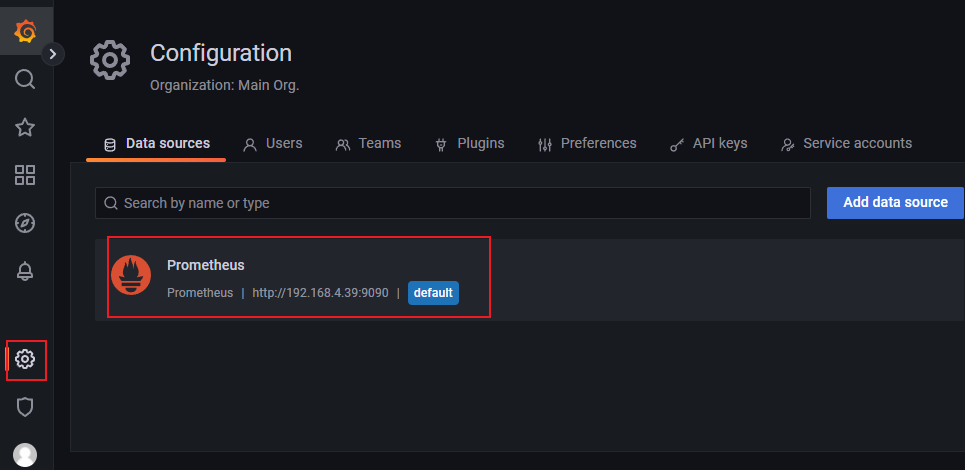Switch to the Service accounts tab
This screenshot has height=470, width=965.
click(x=846, y=144)
